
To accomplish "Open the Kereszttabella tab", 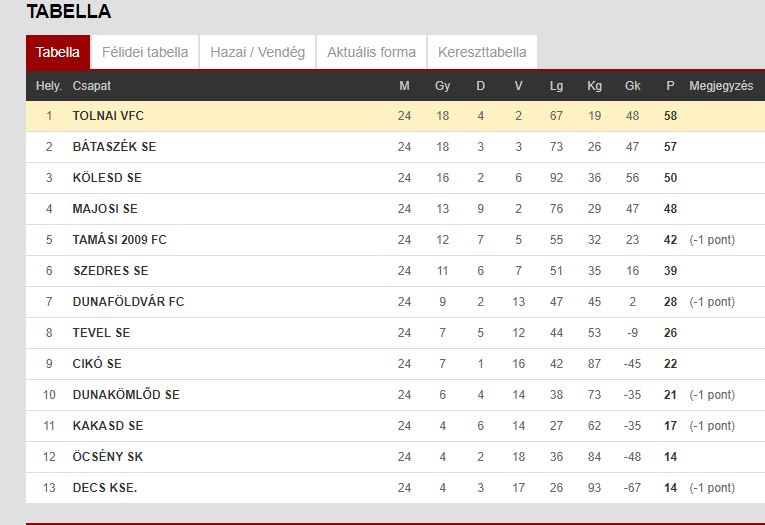I will click(x=482, y=52).
